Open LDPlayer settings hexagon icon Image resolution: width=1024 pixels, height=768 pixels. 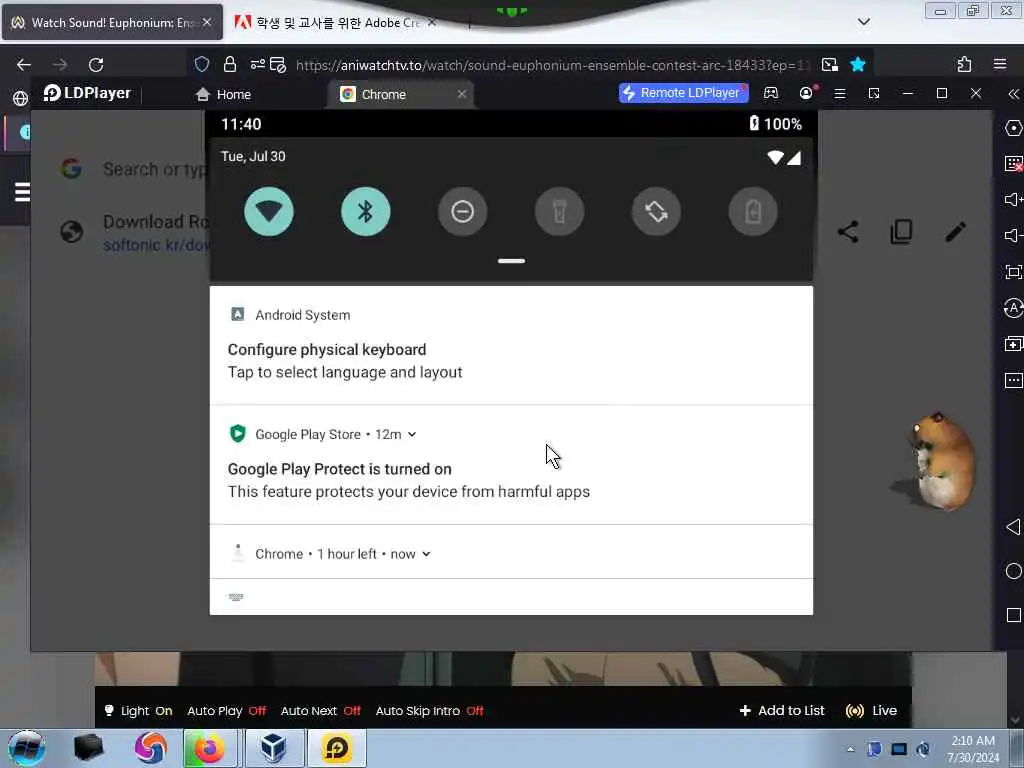1013,128
